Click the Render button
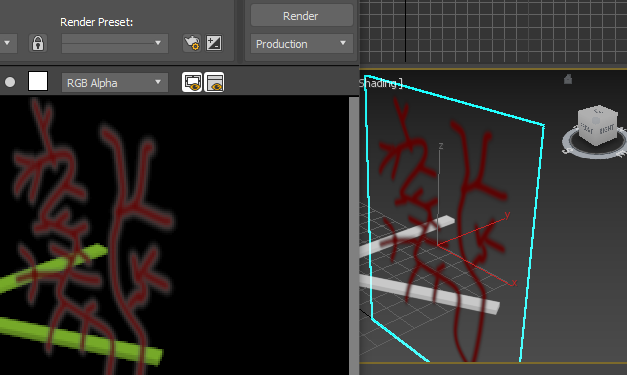The height and width of the screenshot is (375, 627). click(302, 16)
